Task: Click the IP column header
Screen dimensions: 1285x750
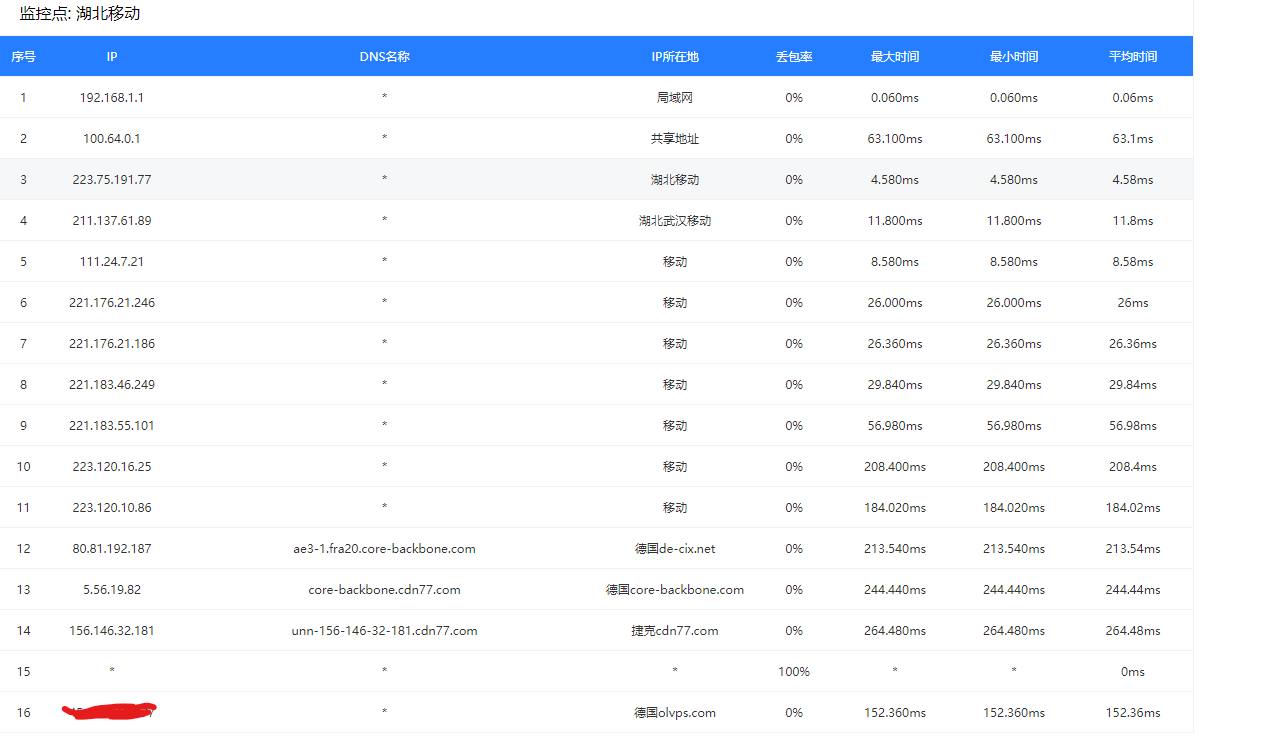Action: point(112,57)
